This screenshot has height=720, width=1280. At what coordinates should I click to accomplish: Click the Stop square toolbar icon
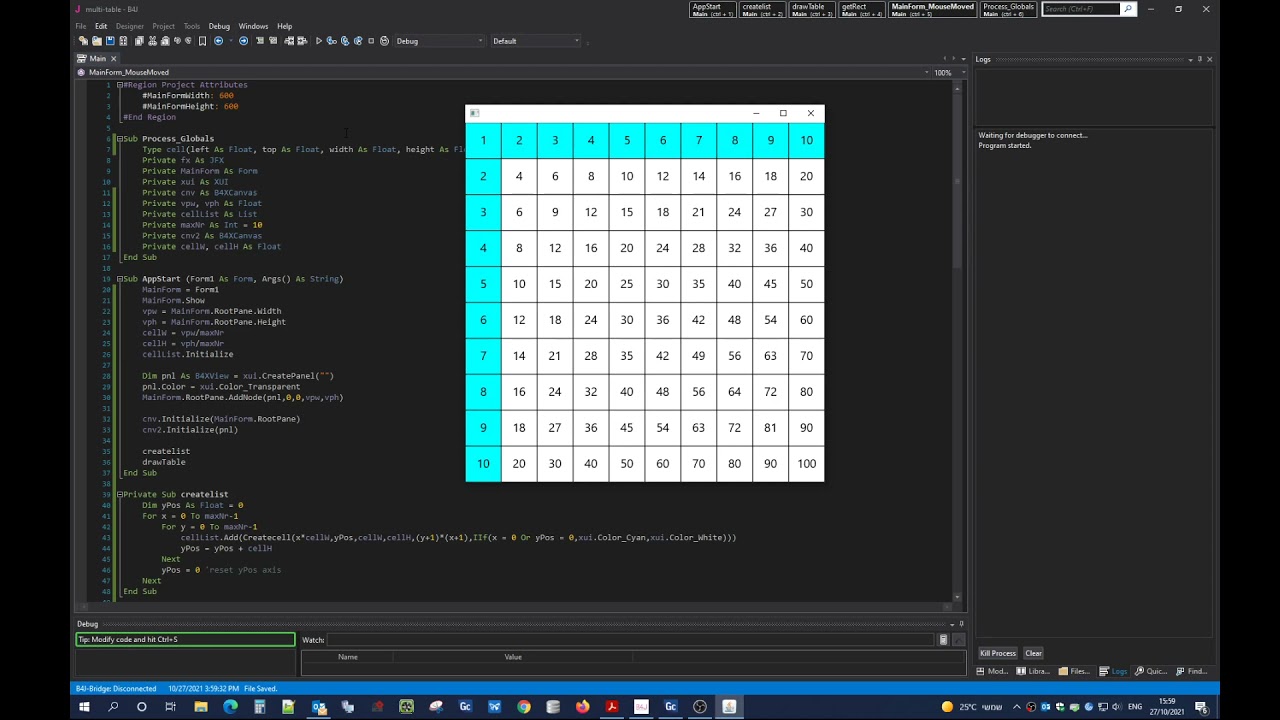point(371,41)
